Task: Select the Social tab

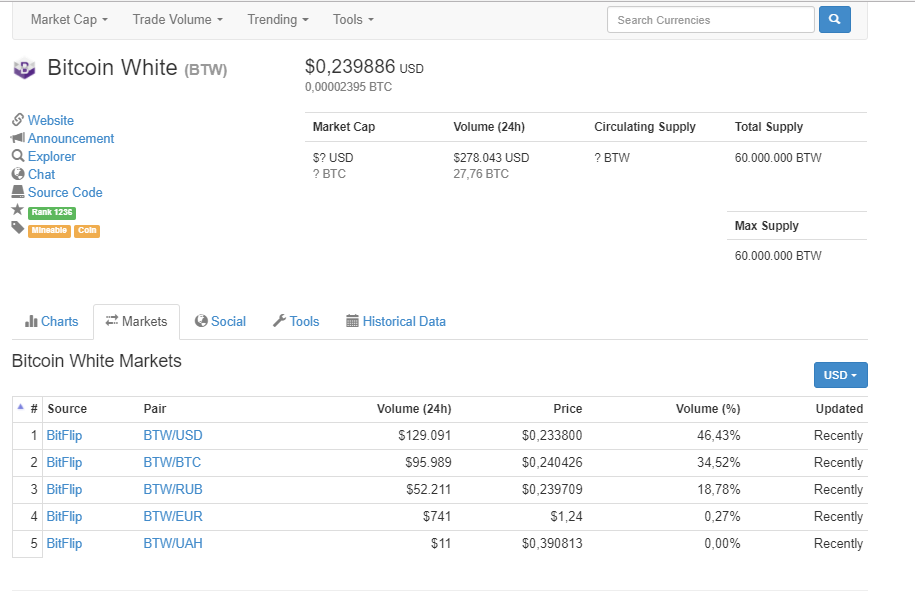Action: [220, 322]
